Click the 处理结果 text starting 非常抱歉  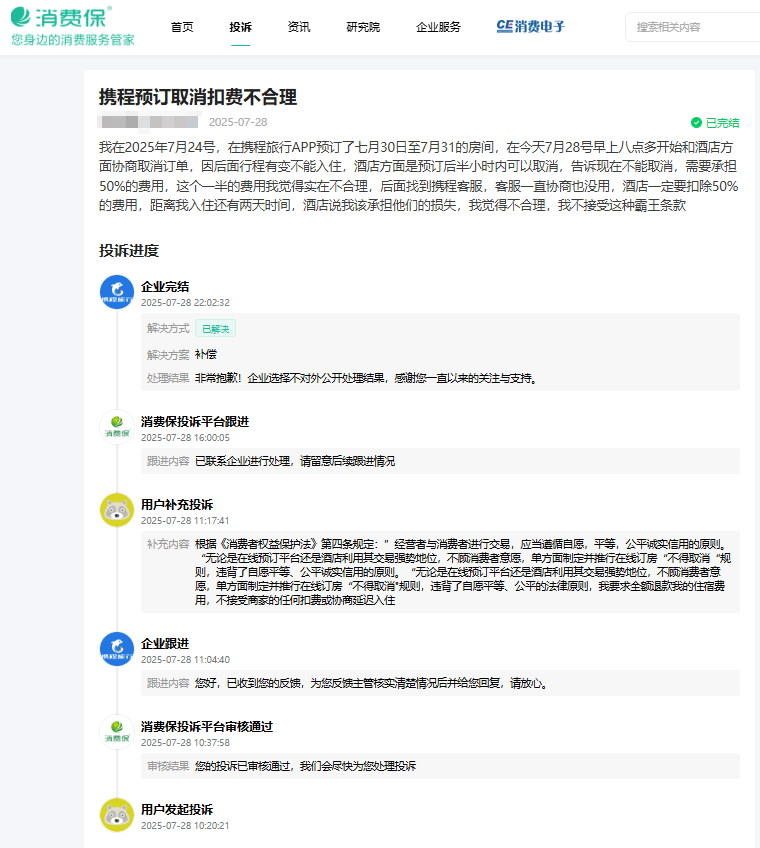[367, 378]
